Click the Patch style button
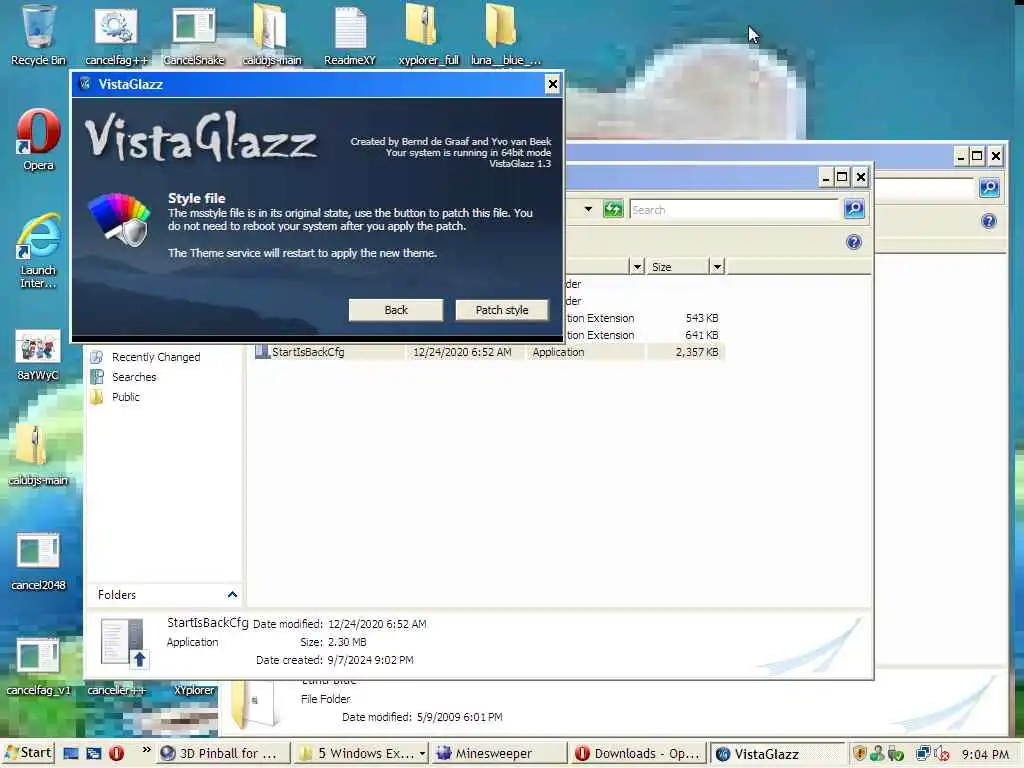The image size is (1024, 768). click(x=502, y=310)
